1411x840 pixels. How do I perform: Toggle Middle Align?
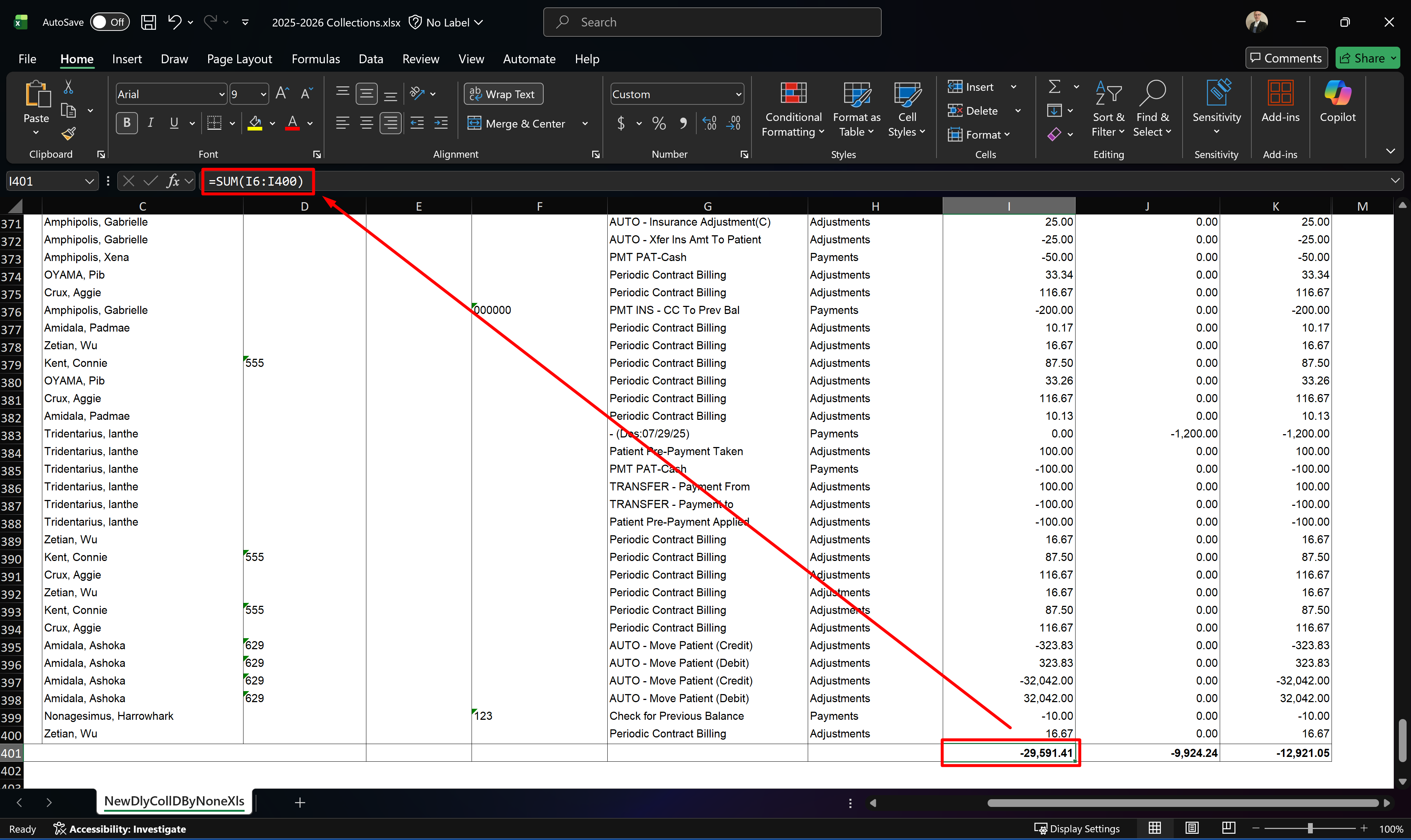(366, 93)
